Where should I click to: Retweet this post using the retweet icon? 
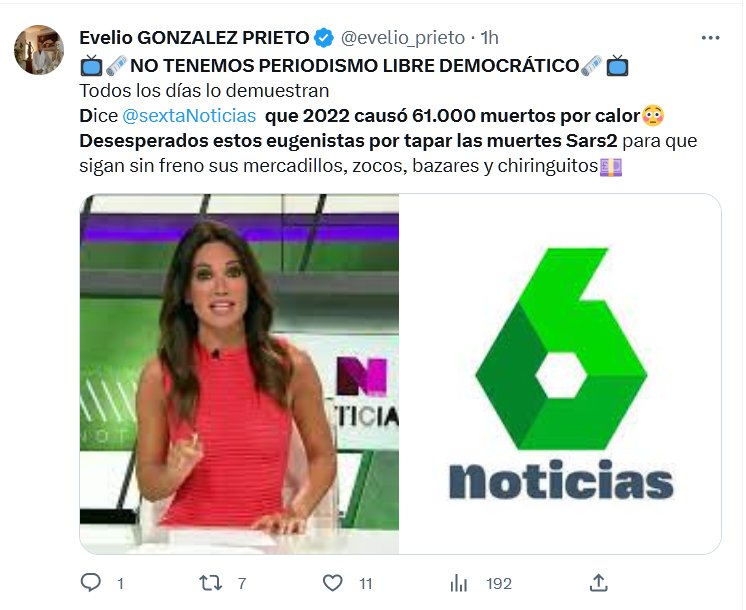pyautogui.click(x=210, y=583)
